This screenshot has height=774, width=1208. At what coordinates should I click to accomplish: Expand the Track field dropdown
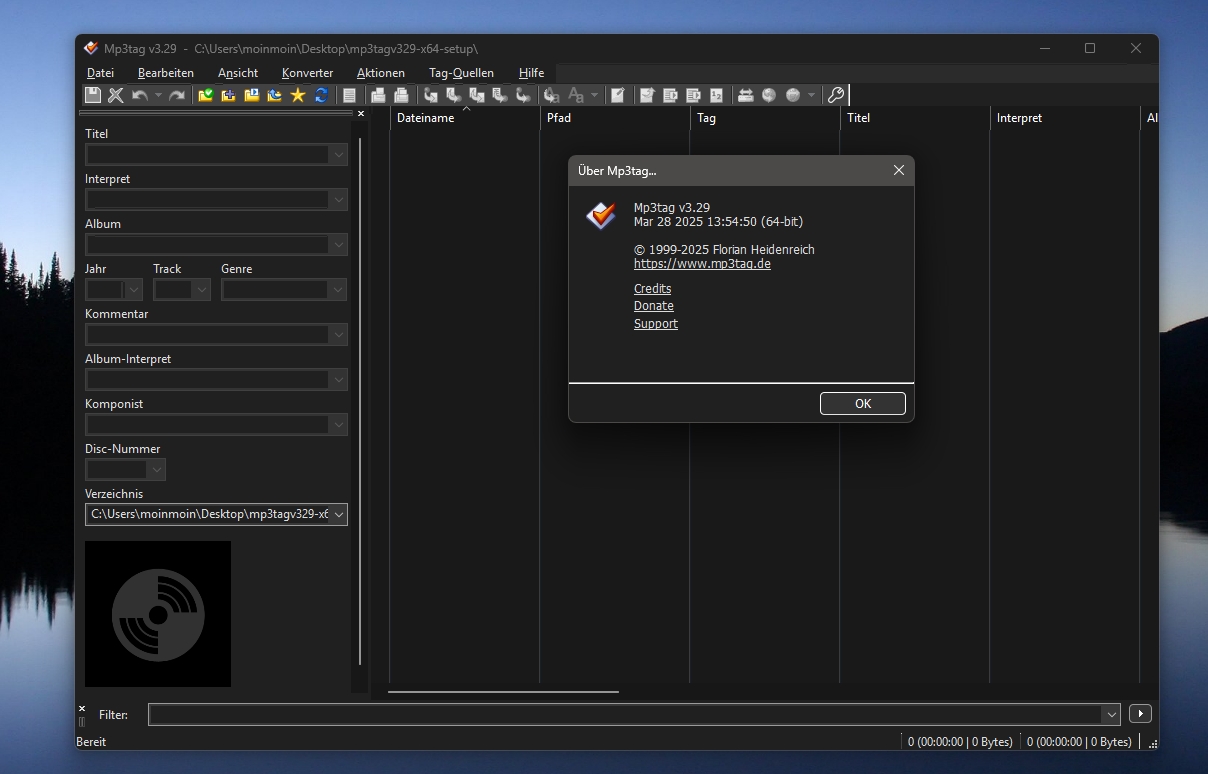(202, 289)
